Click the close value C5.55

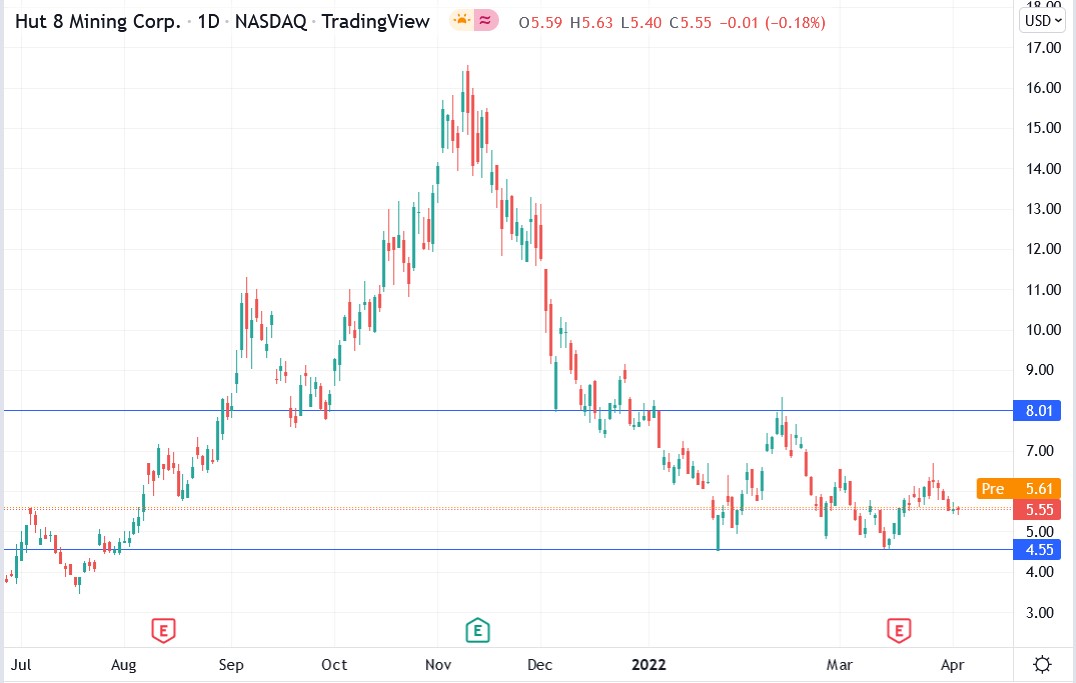click(x=691, y=23)
